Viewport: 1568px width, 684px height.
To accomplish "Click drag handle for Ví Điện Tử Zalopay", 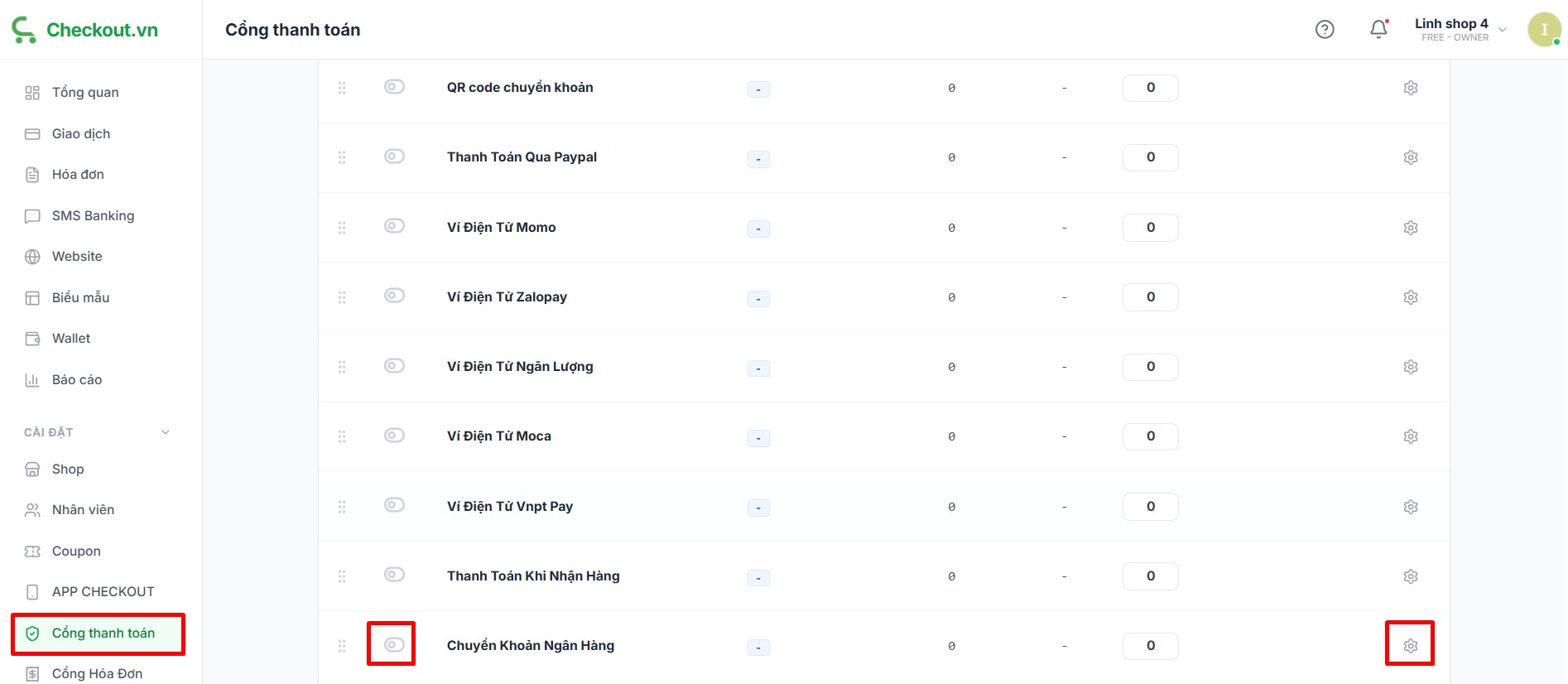I will [342, 297].
